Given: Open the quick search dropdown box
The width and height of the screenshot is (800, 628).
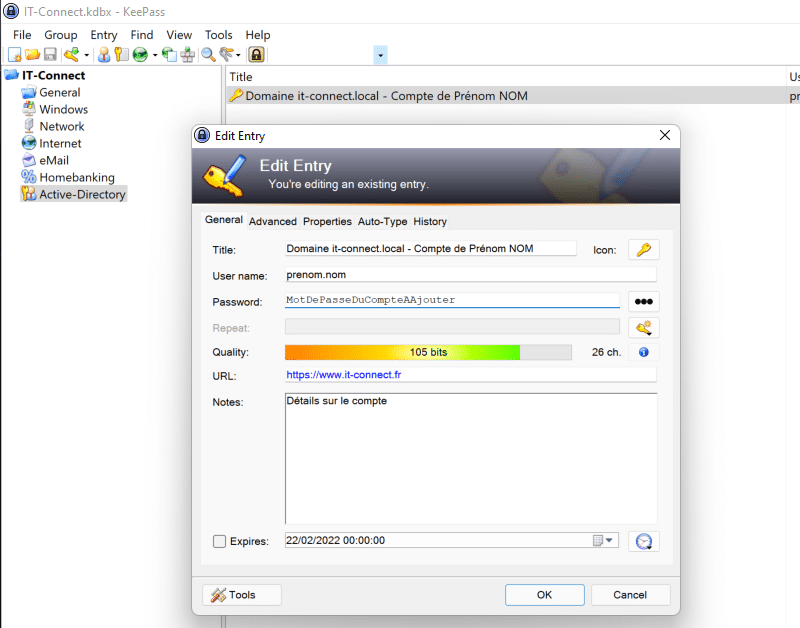Looking at the screenshot, I should coord(379,55).
